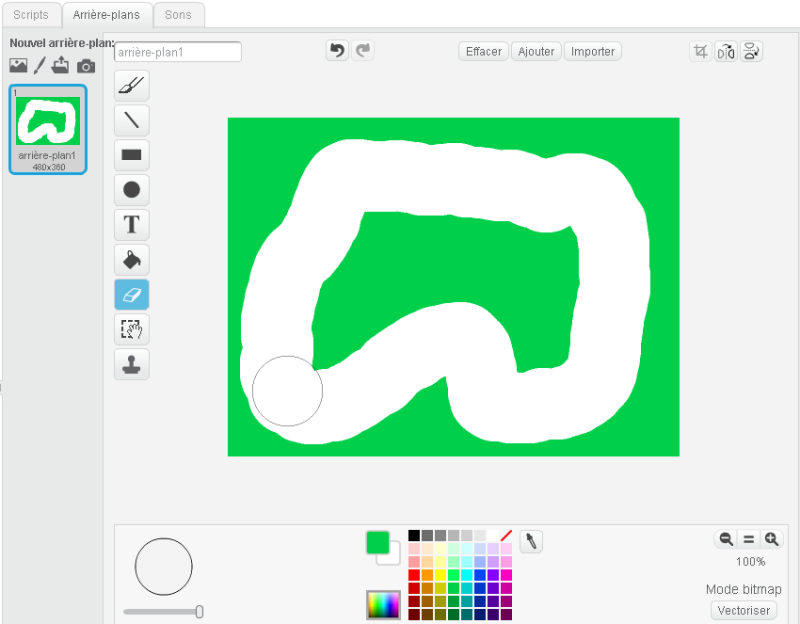Open the rainbow color palette switcher

point(383,604)
